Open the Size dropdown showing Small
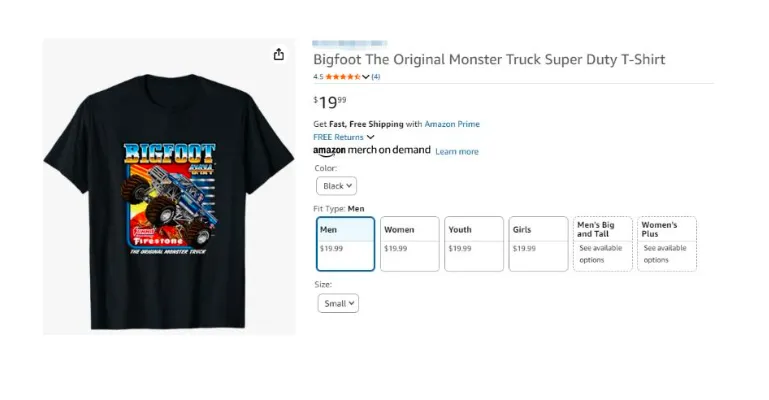Viewport: 769px width, 400px height. [x=338, y=303]
